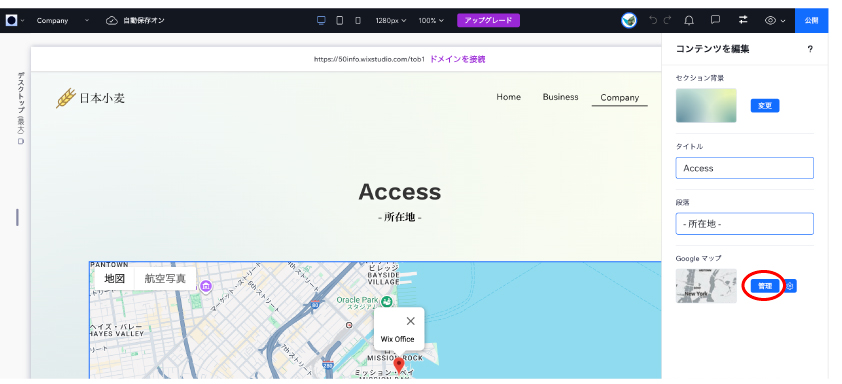The image size is (842, 384).
Task: Go to Business in site navigation
Action: [561, 97]
